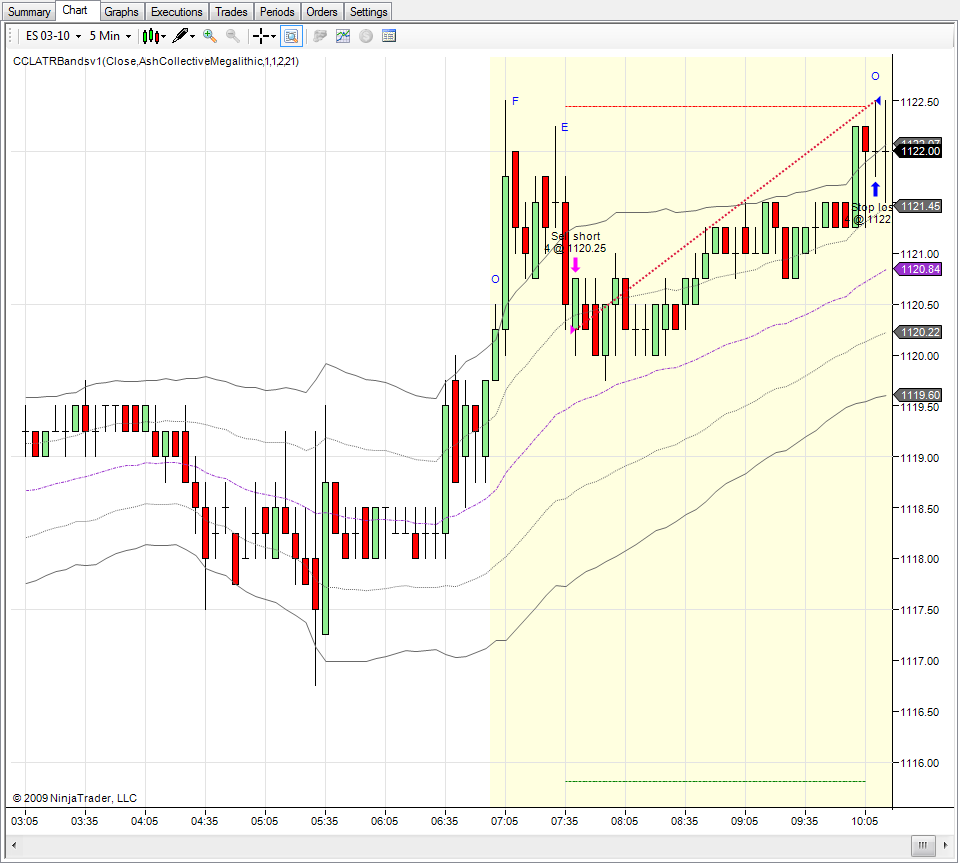This screenshot has height=864, width=960.
Task: Select the Chart tab
Action: tap(75, 10)
